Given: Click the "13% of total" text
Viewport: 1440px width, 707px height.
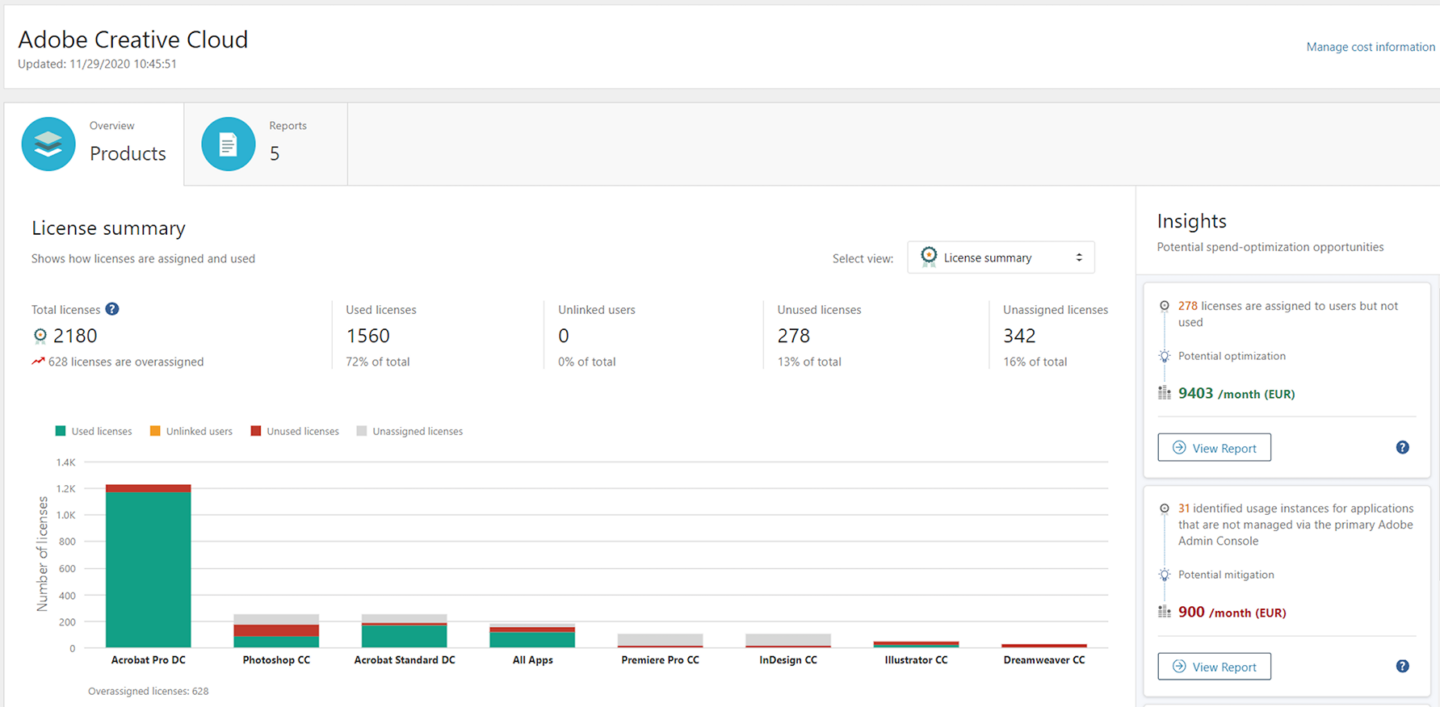Looking at the screenshot, I should pyautogui.click(x=809, y=362).
